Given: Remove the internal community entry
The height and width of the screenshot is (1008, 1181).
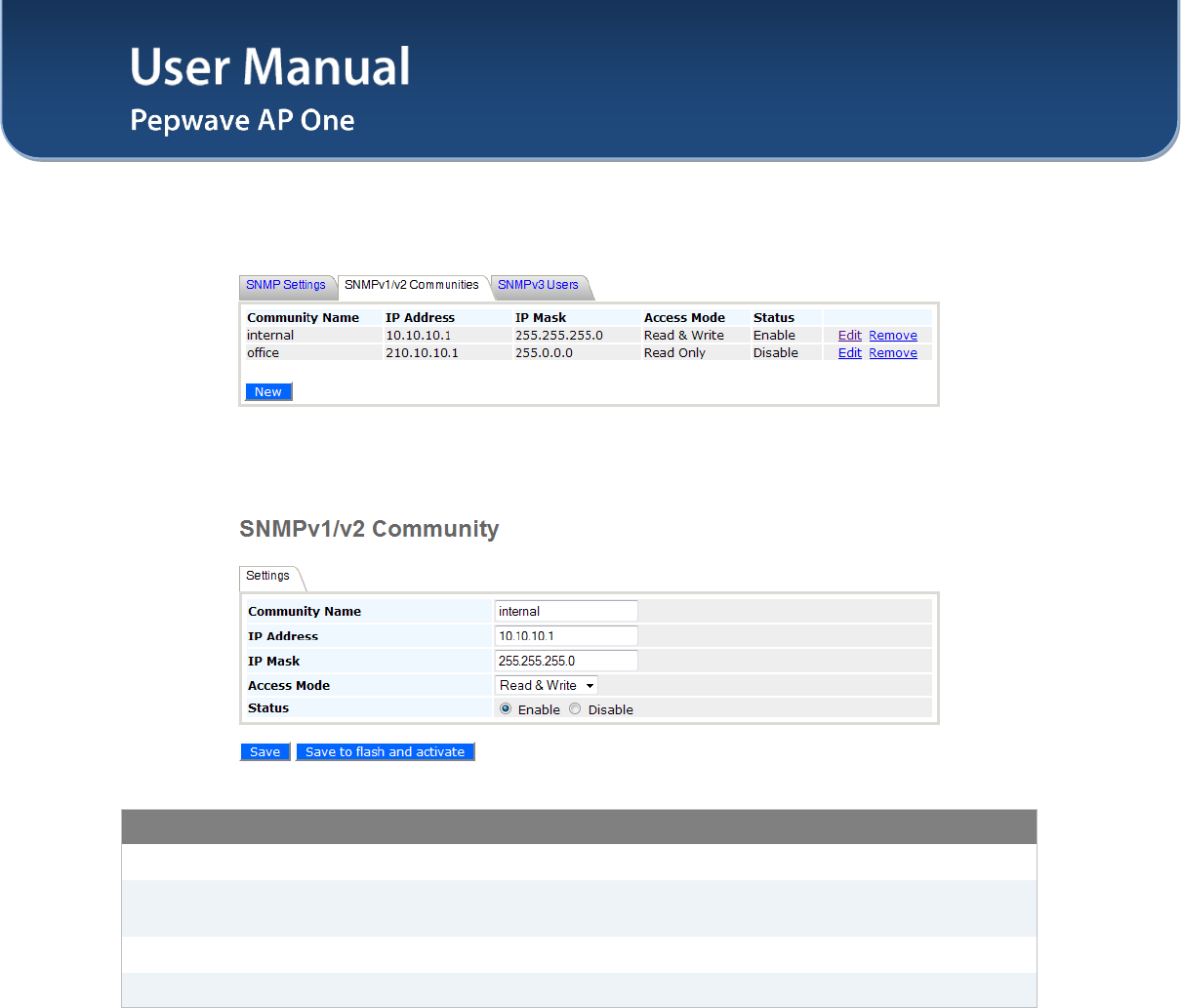Looking at the screenshot, I should [893, 336].
